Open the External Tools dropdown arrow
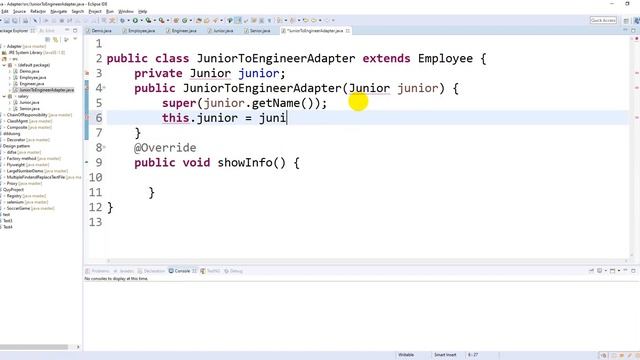 (x=168, y=20)
